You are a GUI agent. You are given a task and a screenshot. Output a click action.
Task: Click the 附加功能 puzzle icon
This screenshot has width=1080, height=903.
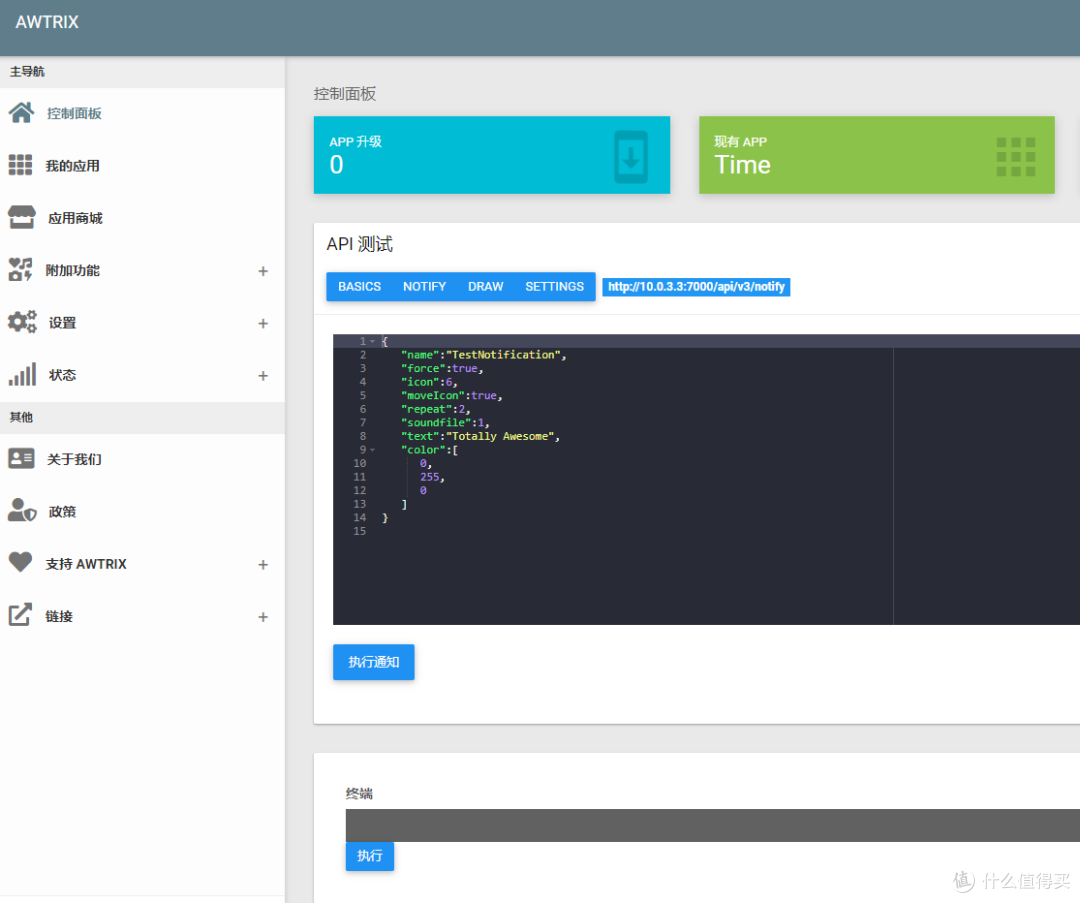(x=20, y=270)
